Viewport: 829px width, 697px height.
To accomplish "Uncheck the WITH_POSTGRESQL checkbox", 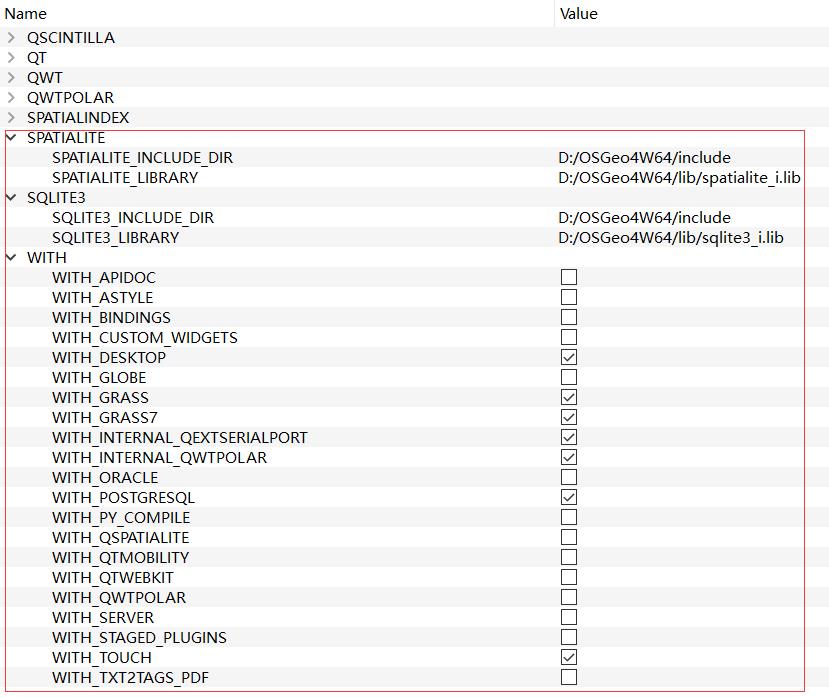I will [569, 497].
